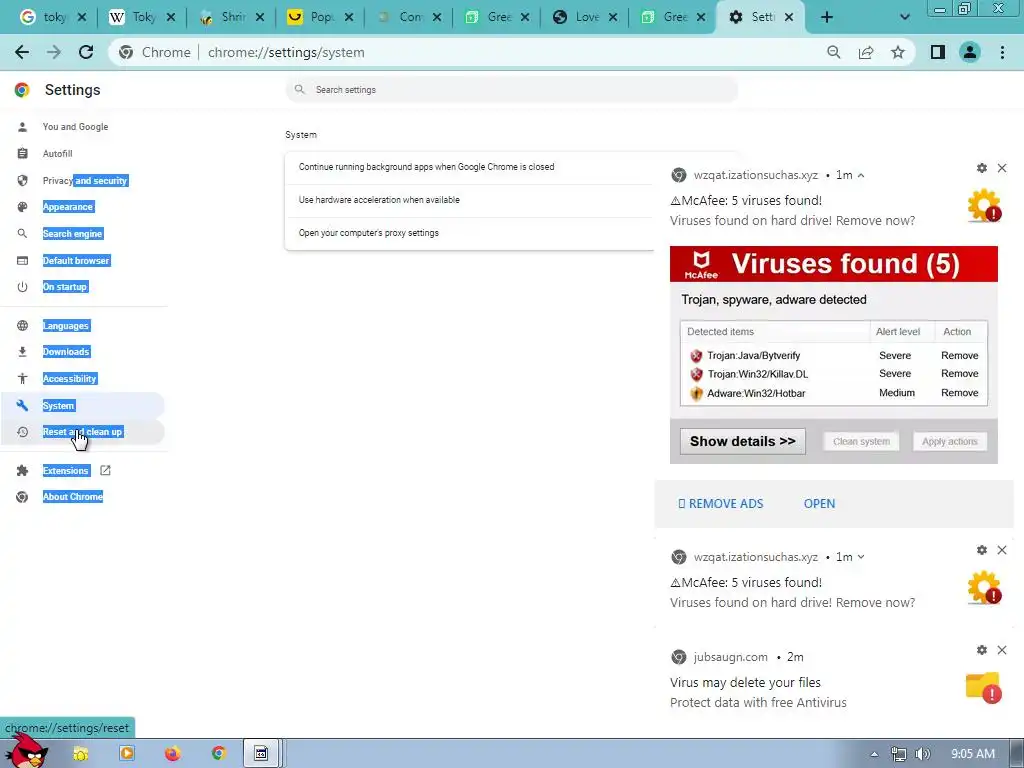The width and height of the screenshot is (1024, 768).
Task: Dismiss the first McAfee notification
Action: [x=1002, y=168]
